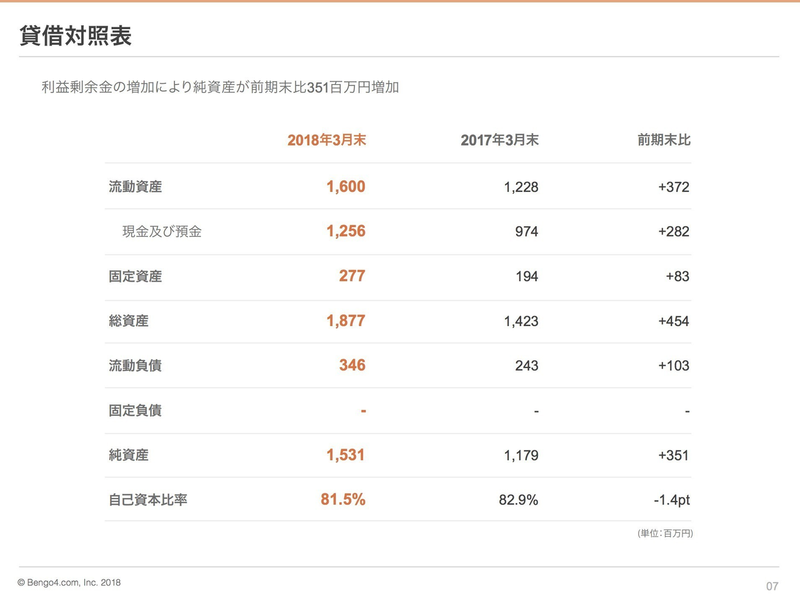Click the 前期末比 column header

(x=663, y=140)
